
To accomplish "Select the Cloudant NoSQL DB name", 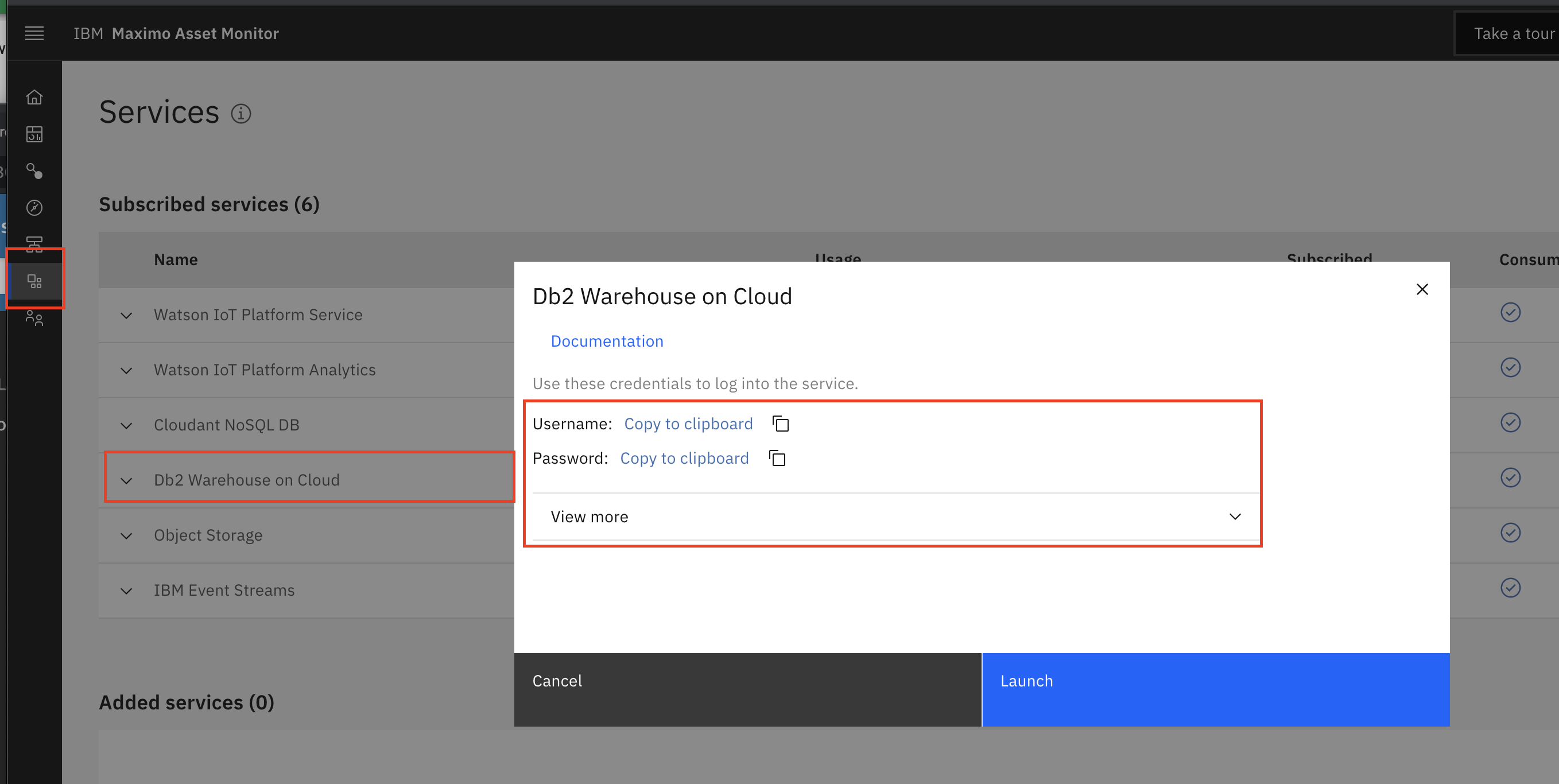I will click(x=226, y=425).
